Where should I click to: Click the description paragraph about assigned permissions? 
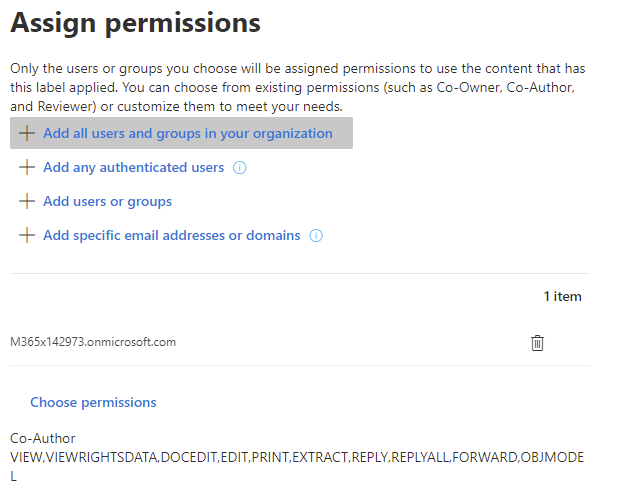[296, 87]
